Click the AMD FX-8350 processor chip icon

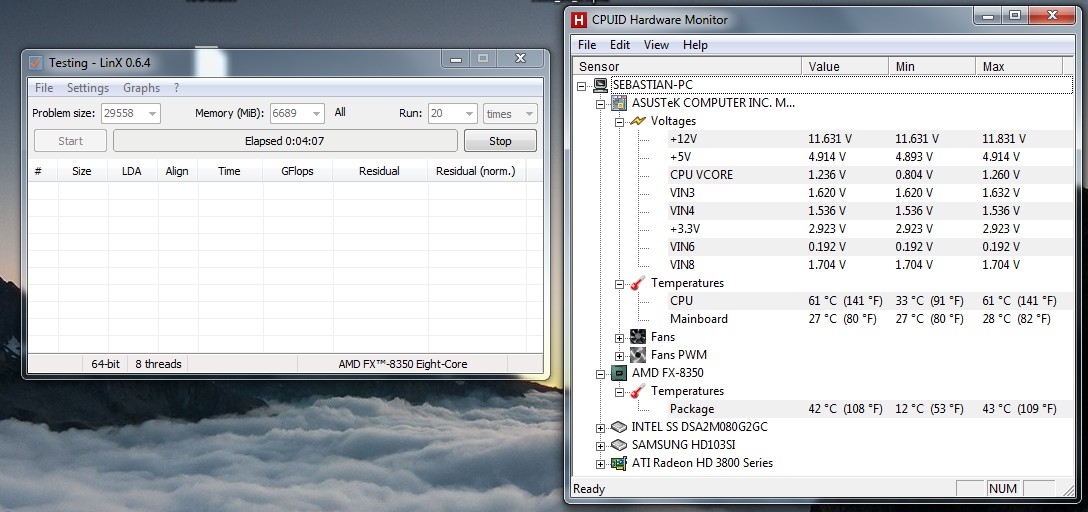pos(619,373)
